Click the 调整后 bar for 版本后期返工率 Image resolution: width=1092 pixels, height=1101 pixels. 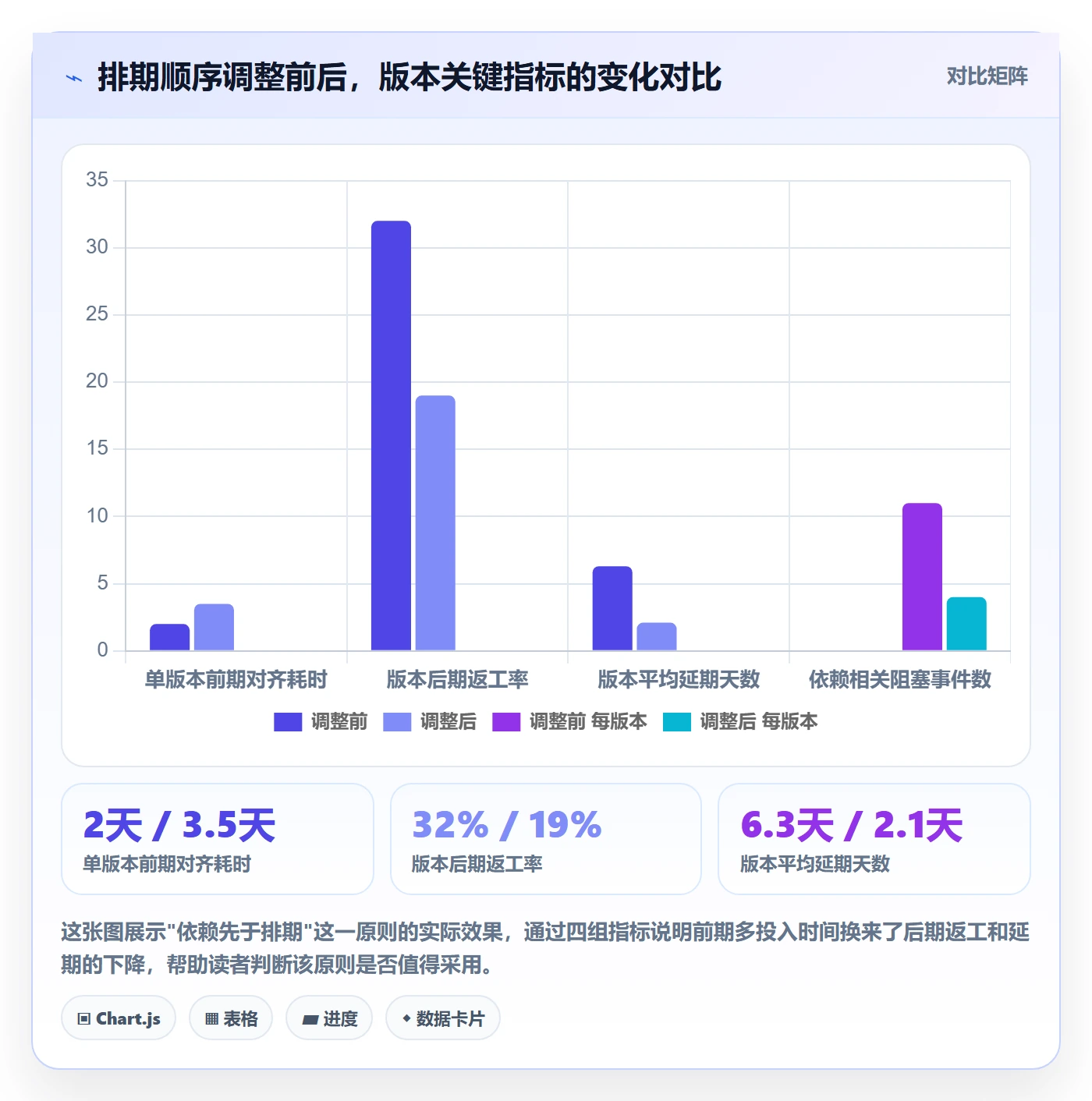click(435, 523)
